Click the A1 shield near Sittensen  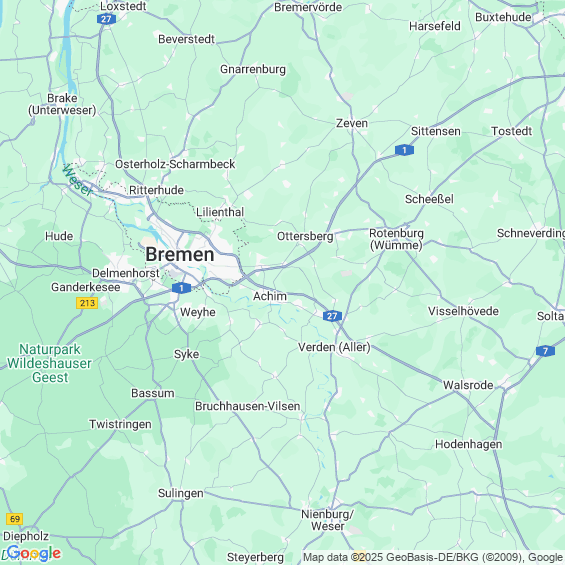[404, 150]
